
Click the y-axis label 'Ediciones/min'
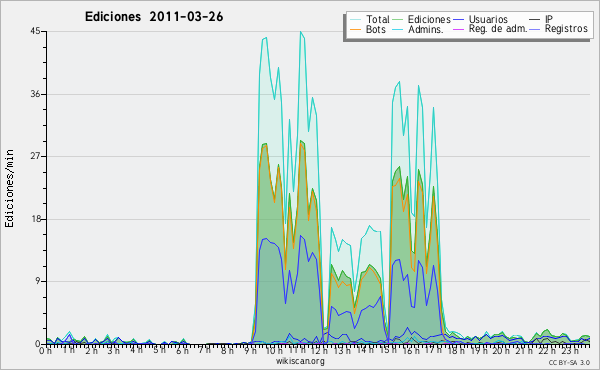(9, 188)
